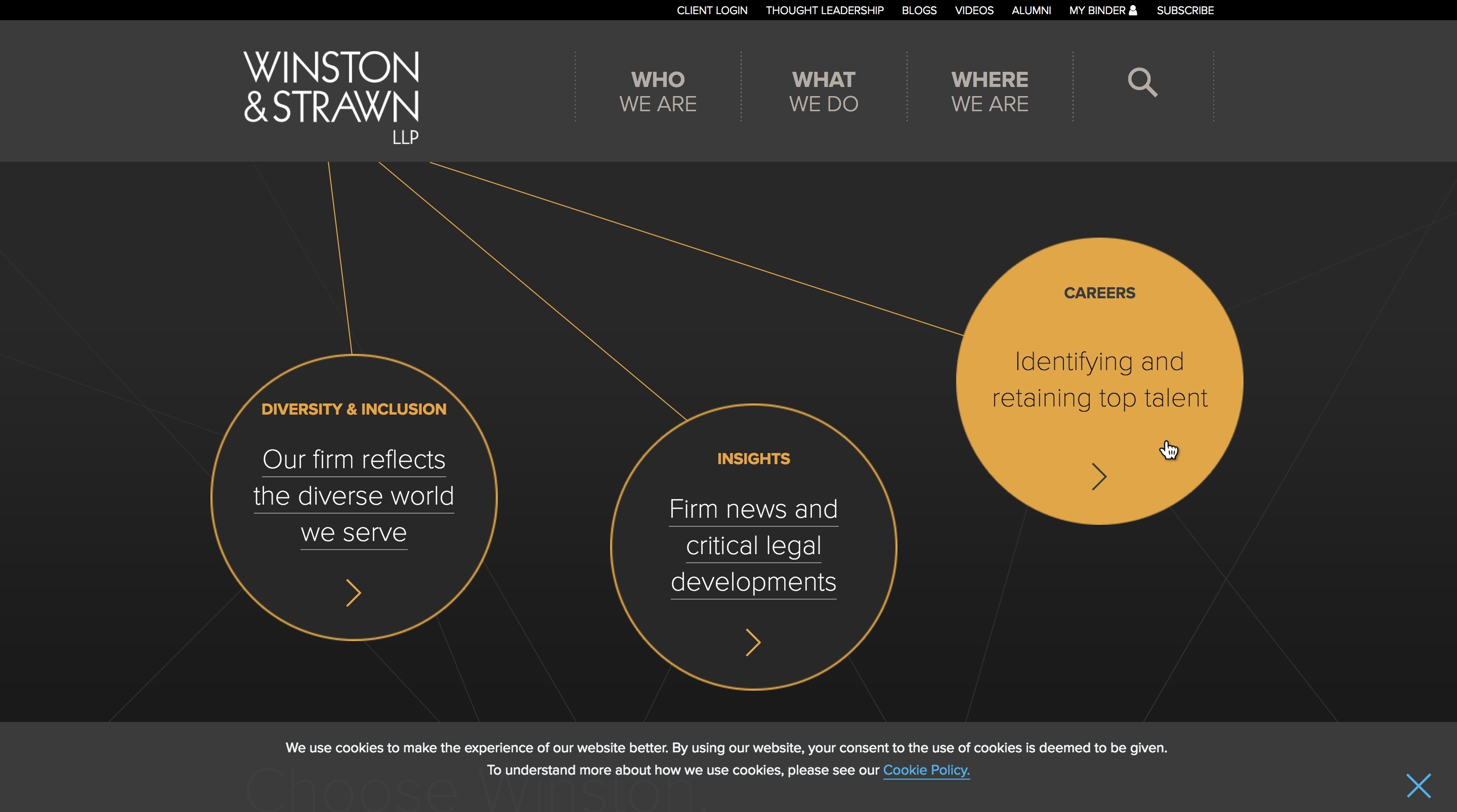The height and width of the screenshot is (812, 1457).
Task: Open Client Login link
Action: [712, 10]
